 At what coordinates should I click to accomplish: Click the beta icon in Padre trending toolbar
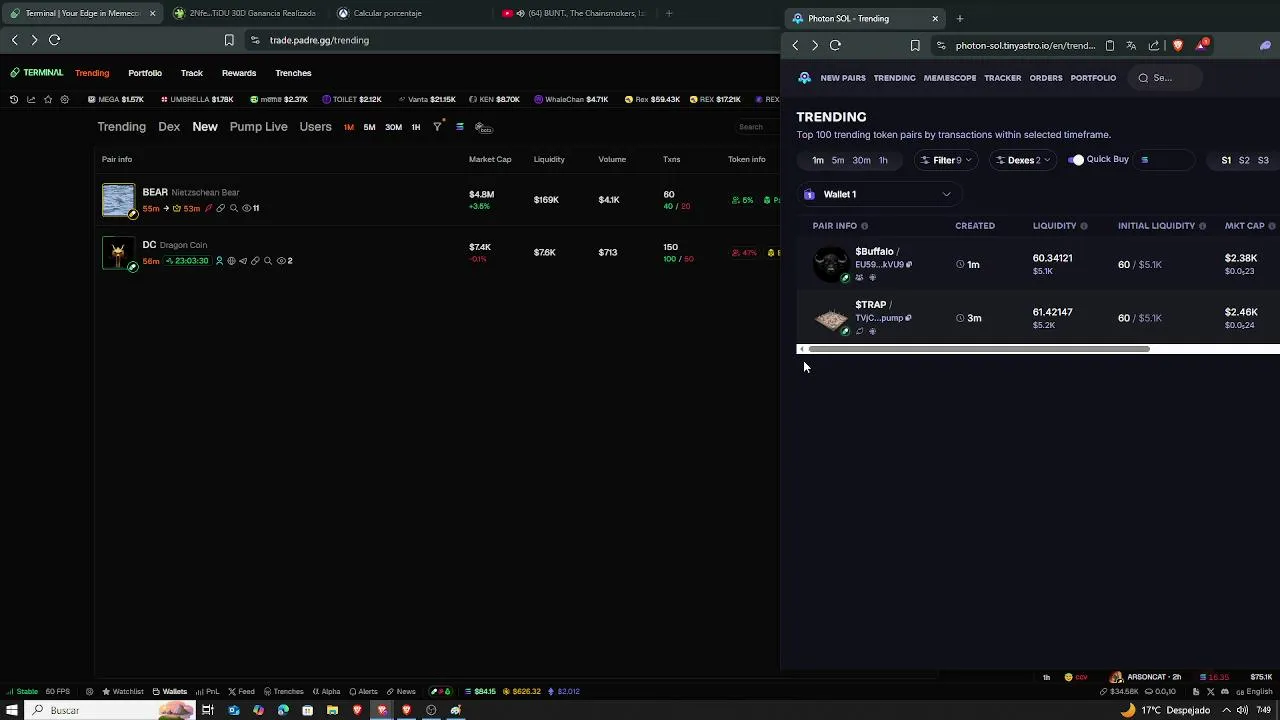pyautogui.click(x=483, y=127)
